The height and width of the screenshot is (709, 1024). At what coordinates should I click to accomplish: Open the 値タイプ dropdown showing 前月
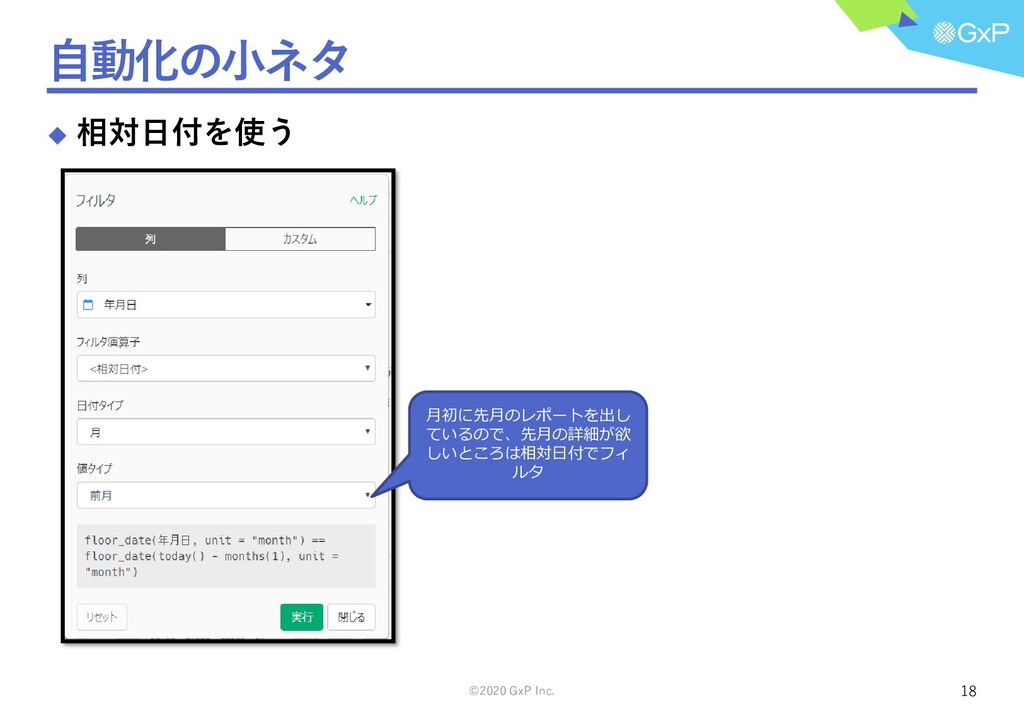tap(226, 496)
